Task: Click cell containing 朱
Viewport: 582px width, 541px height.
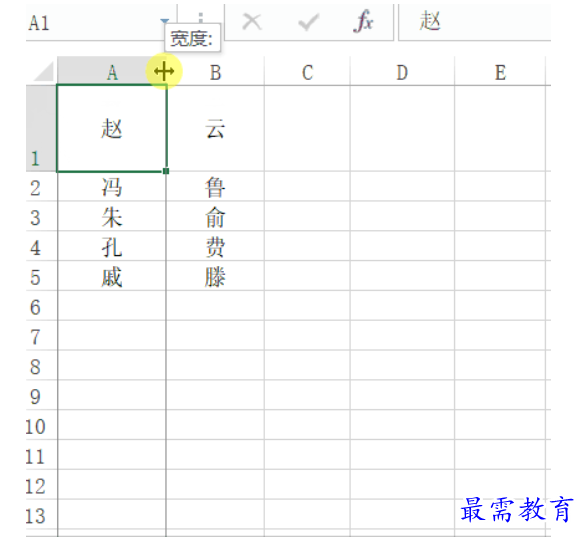Action: click(112, 217)
